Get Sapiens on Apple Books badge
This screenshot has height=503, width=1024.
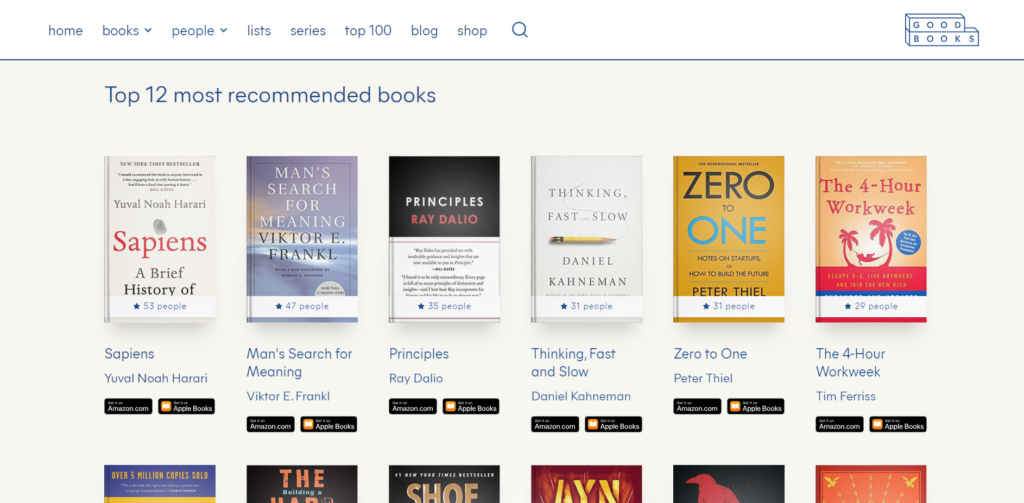(x=186, y=406)
